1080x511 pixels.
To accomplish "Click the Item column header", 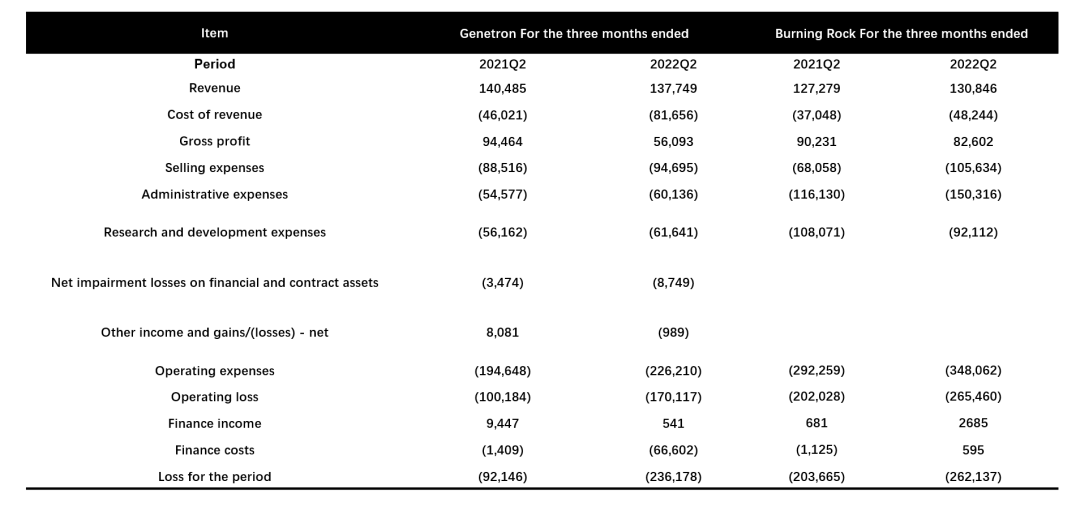I will coord(214,33).
